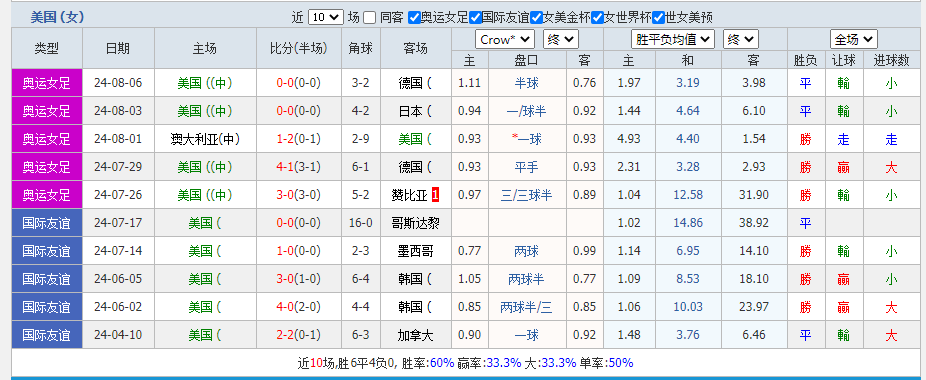Uncheck the 女世界杯 filter checkbox

[x=598, y=18]
